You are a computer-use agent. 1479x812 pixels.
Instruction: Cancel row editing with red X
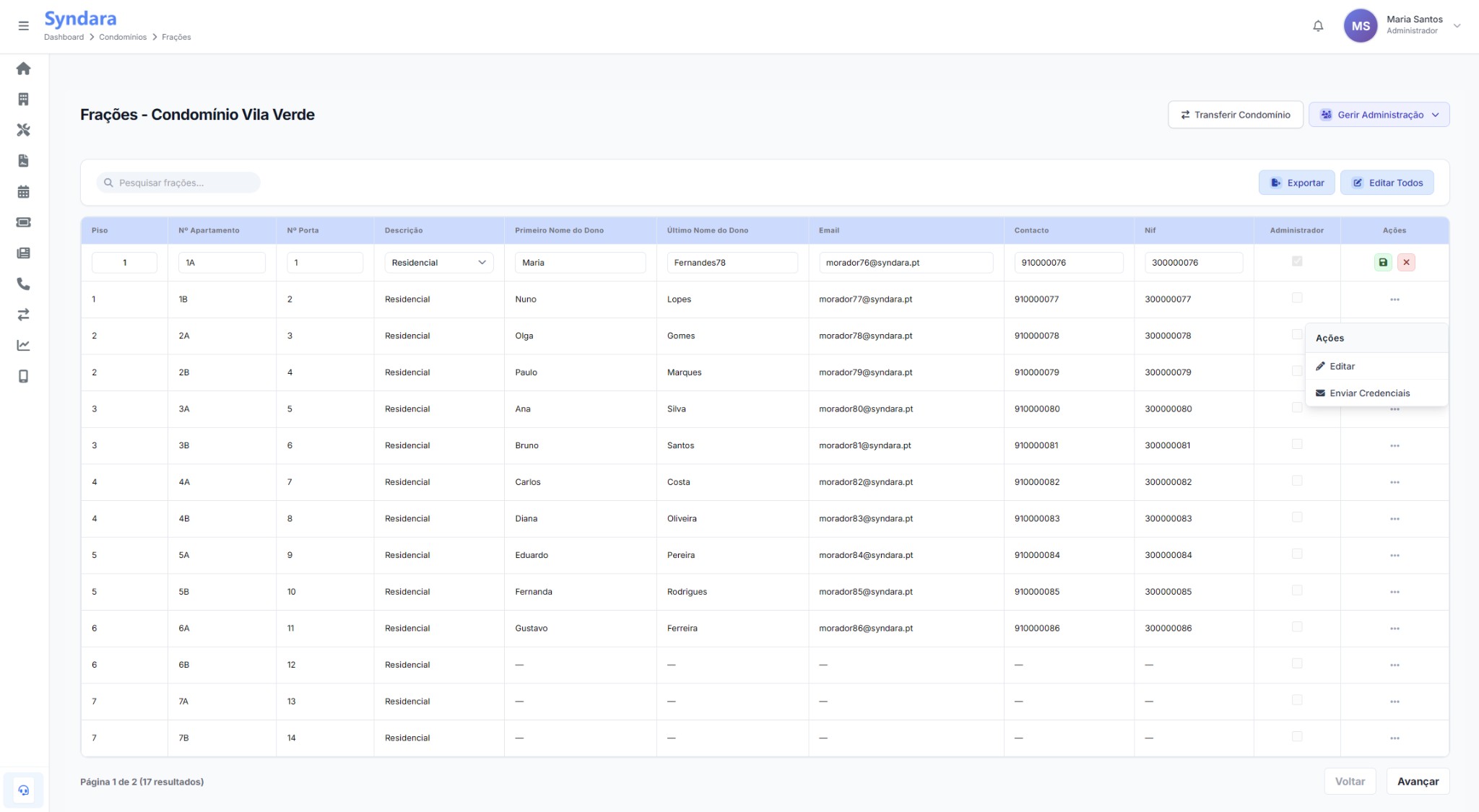point(1406,262)
